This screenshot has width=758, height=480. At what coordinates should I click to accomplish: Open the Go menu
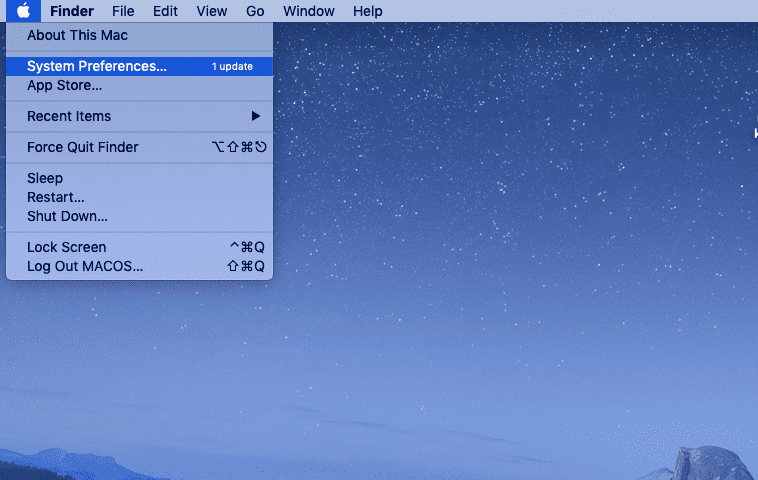pos(255,11)
